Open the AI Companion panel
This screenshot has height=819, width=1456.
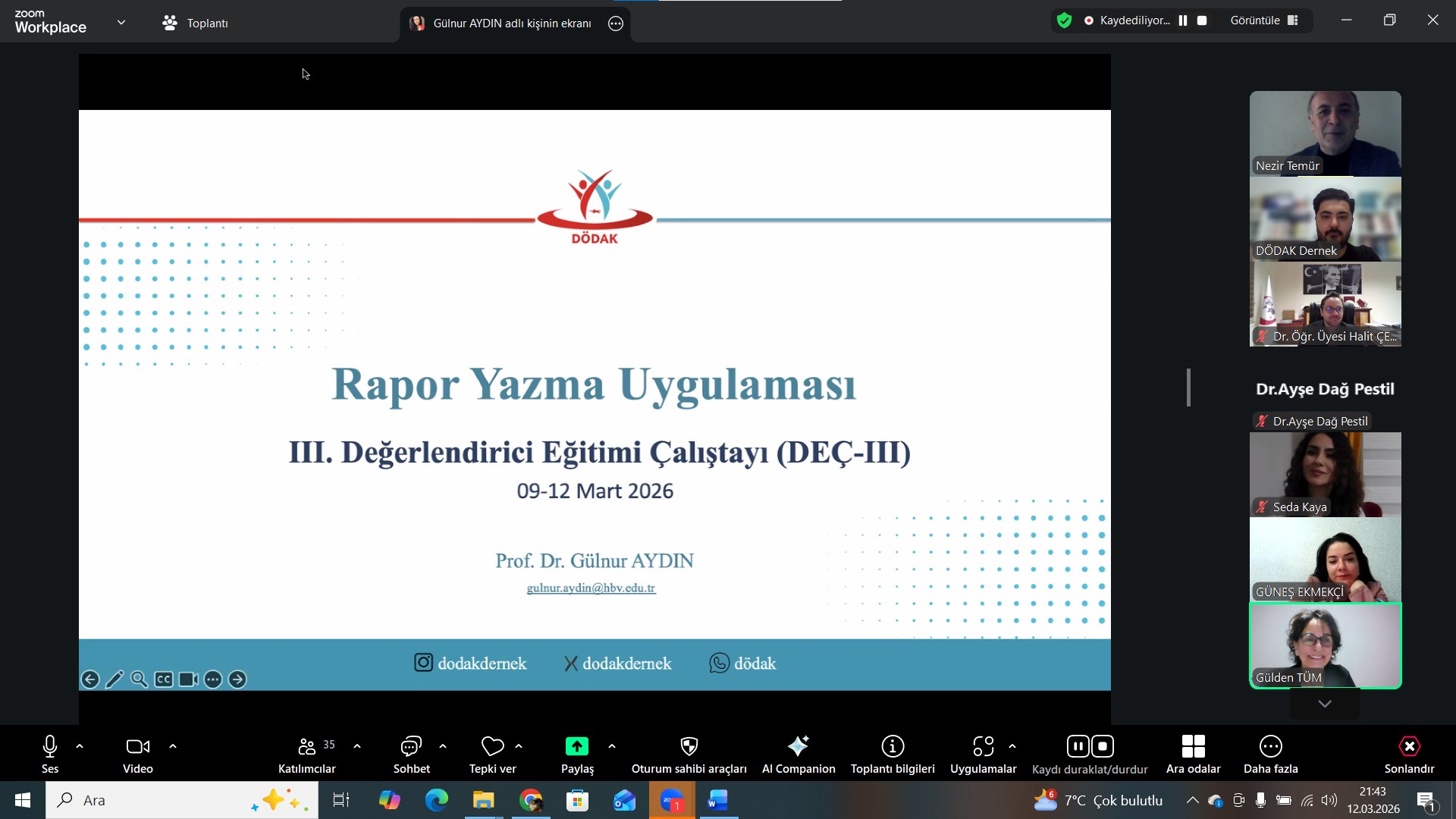pos(798,747)
